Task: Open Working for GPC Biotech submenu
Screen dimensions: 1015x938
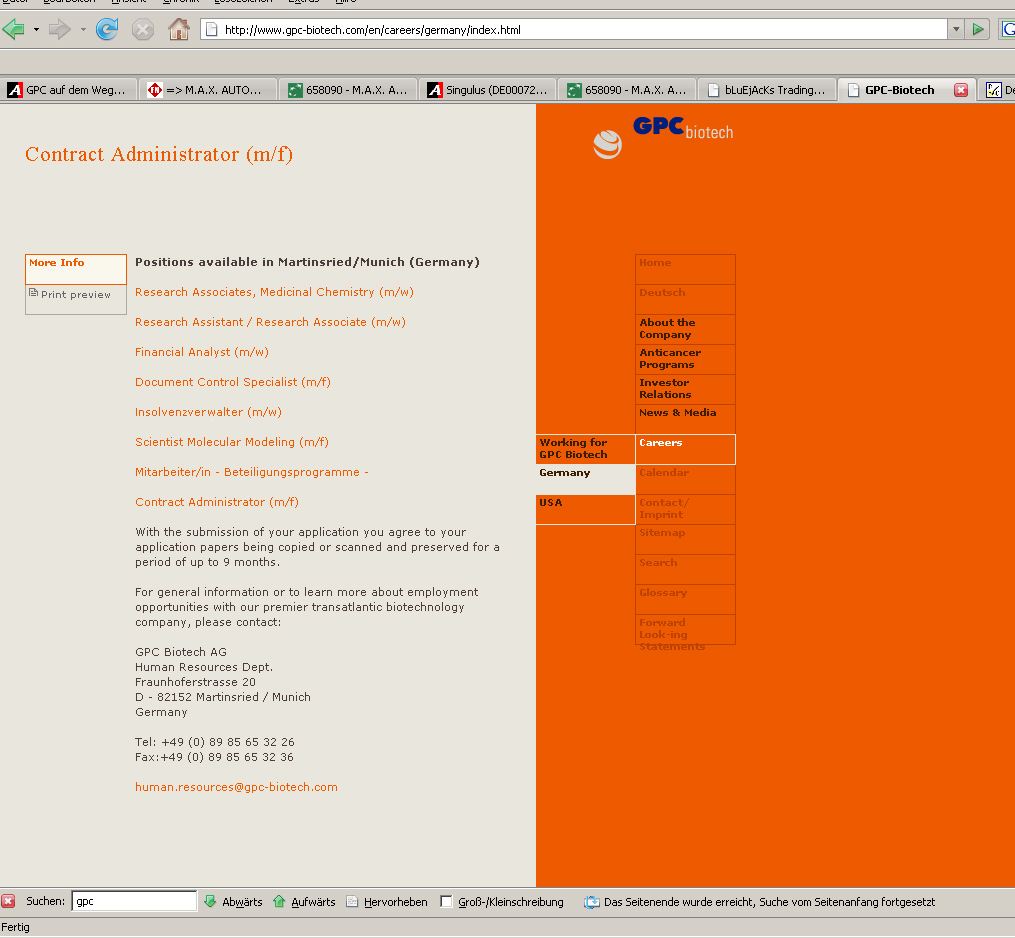Action: coord(585,449)
